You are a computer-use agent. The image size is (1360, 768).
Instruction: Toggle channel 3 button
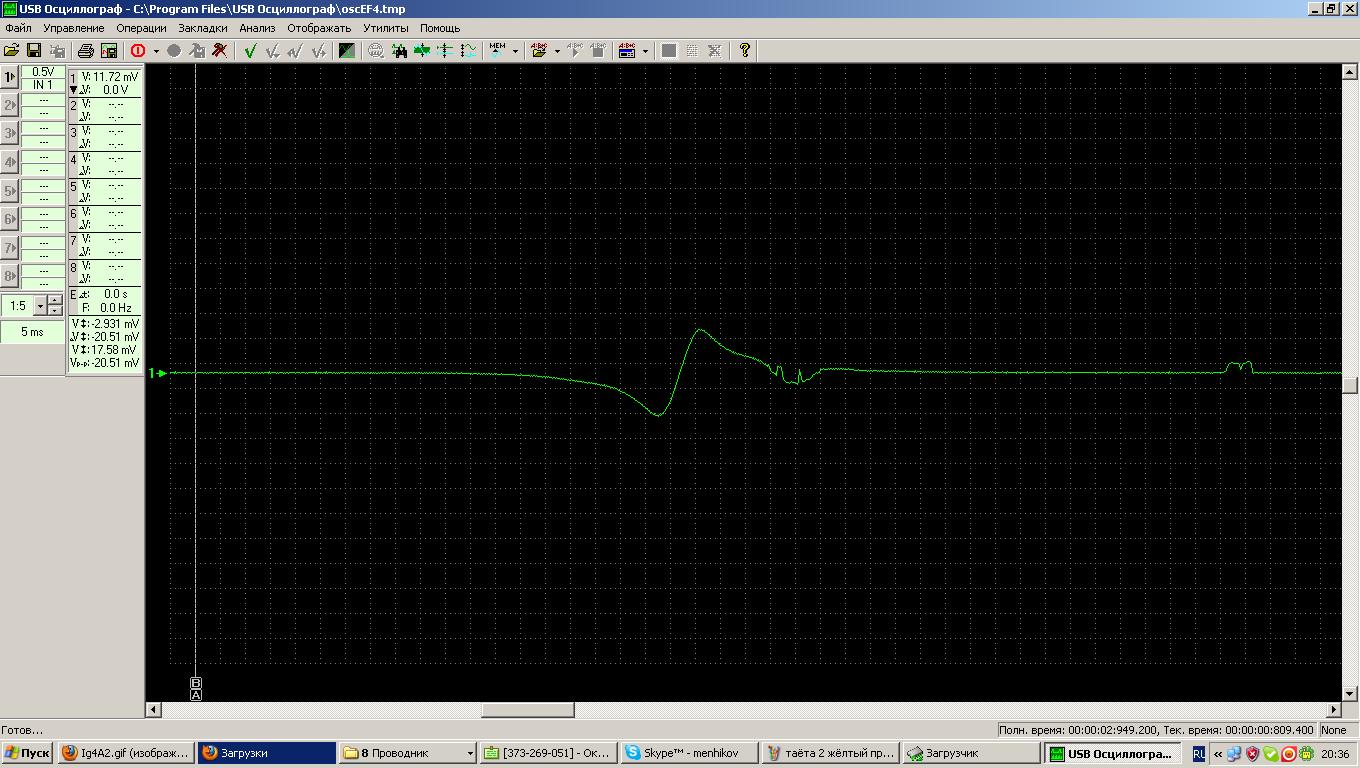[x=10, y=133]
